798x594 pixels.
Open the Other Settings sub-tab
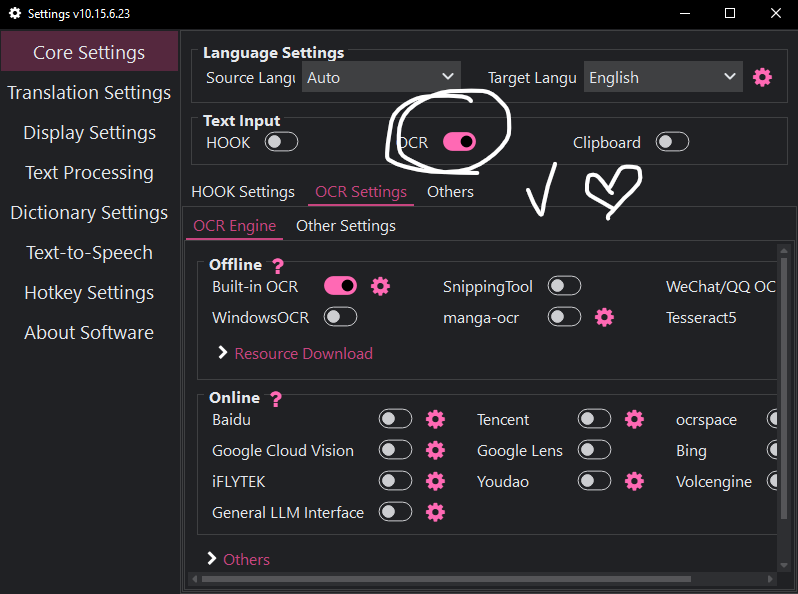click(x=346, y=225)
